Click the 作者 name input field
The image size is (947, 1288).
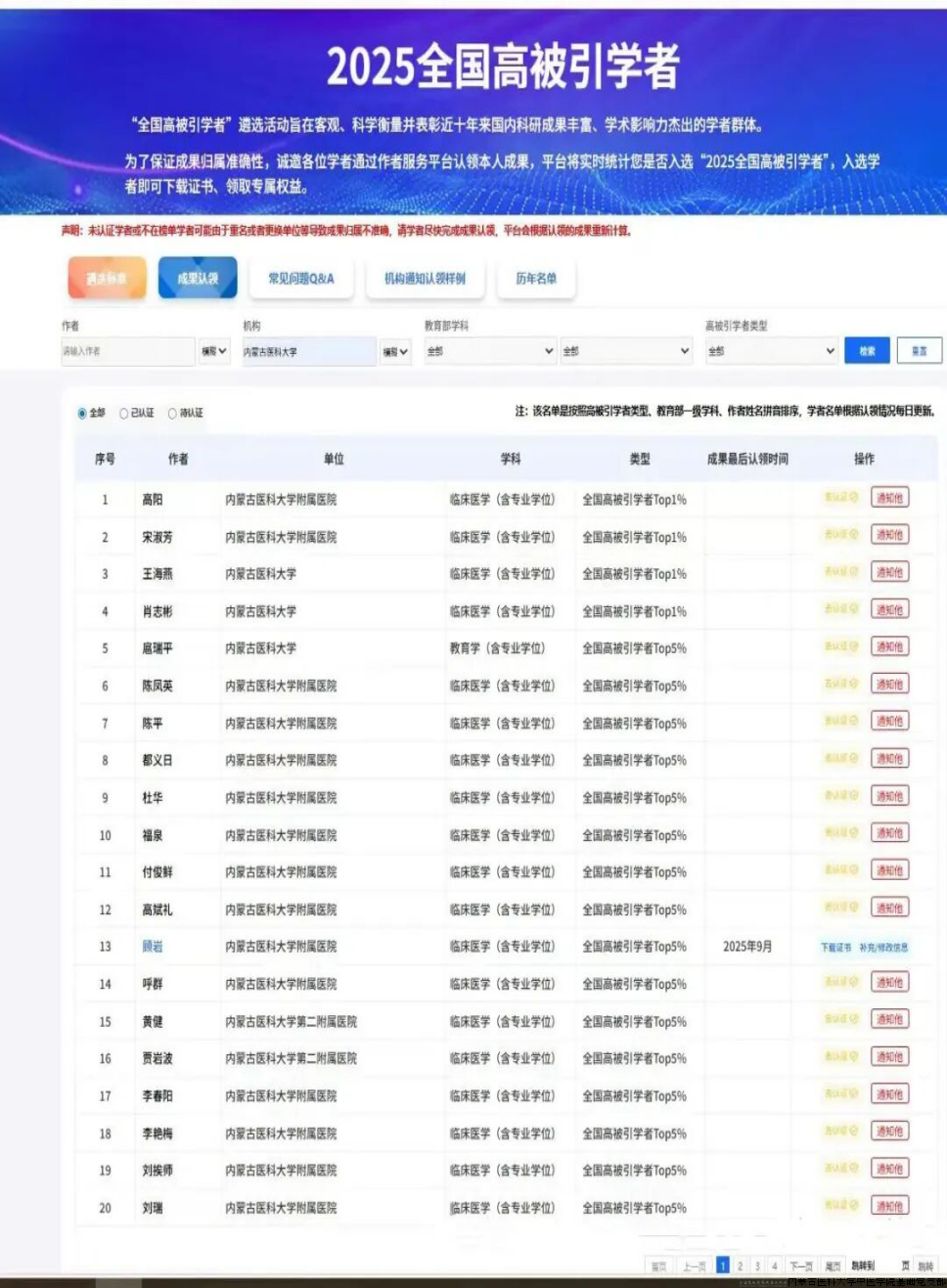tap(127, 351)
